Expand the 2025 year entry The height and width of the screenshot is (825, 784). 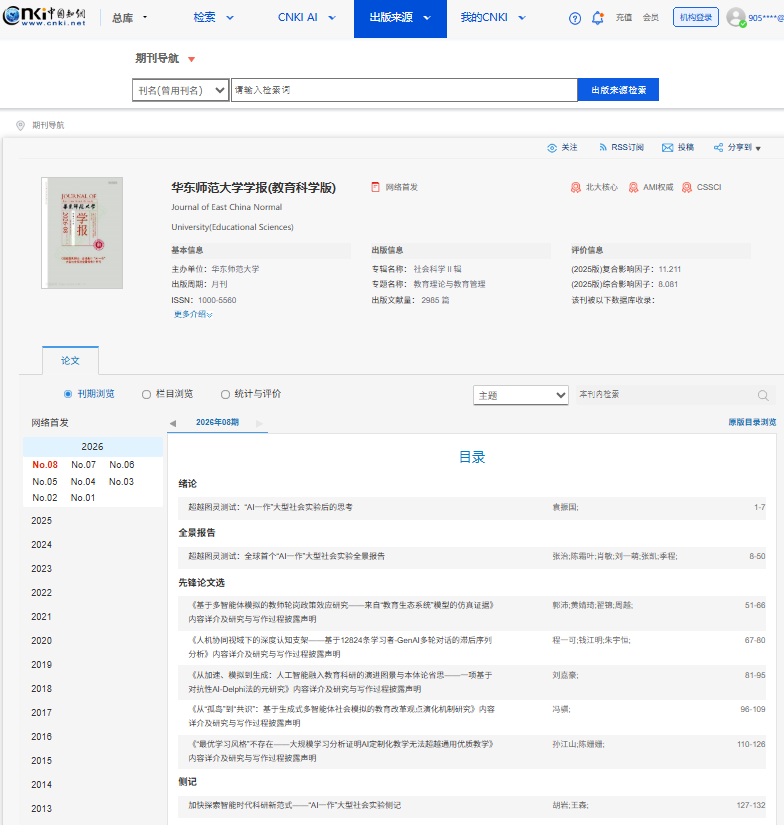click(x=42, y=521)
